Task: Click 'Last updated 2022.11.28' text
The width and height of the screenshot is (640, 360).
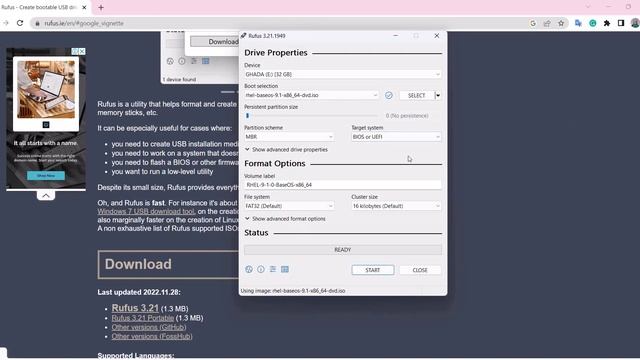Action: click(x=139, y=292)
